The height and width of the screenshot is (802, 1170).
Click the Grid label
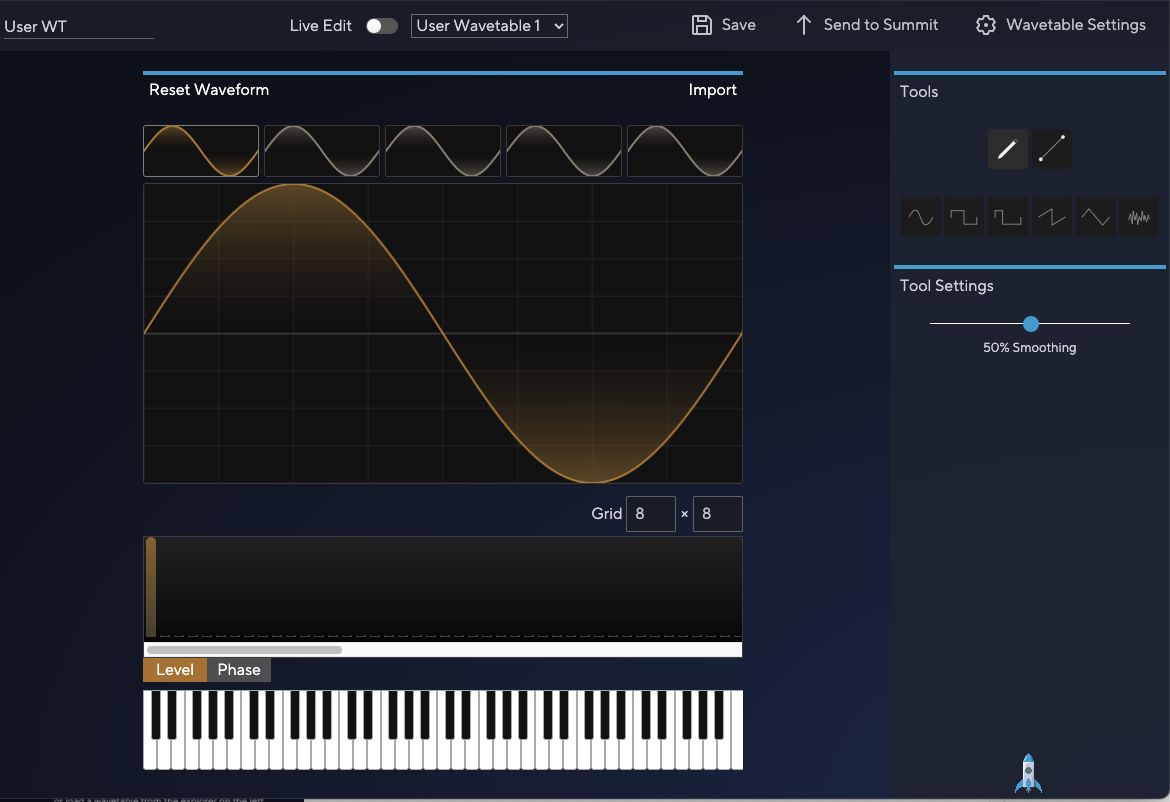coord(606,513)
